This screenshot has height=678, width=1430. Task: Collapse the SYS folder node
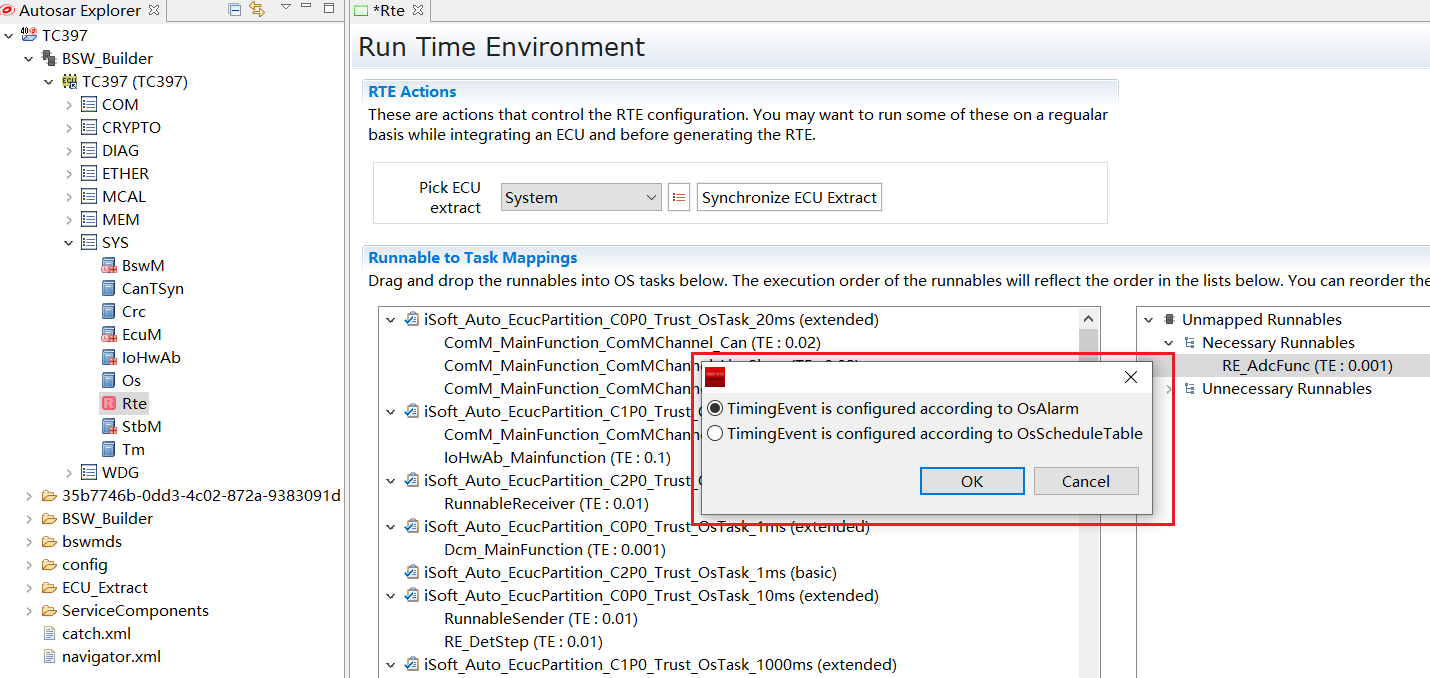coord(69,243)
